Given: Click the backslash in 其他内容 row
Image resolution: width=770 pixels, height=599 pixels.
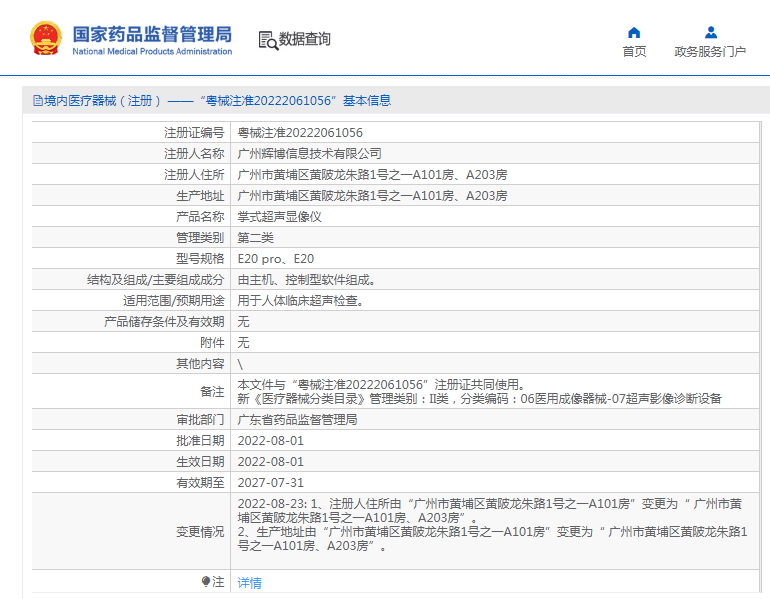Looking at the screenshot, I should (x=240, y=364).
